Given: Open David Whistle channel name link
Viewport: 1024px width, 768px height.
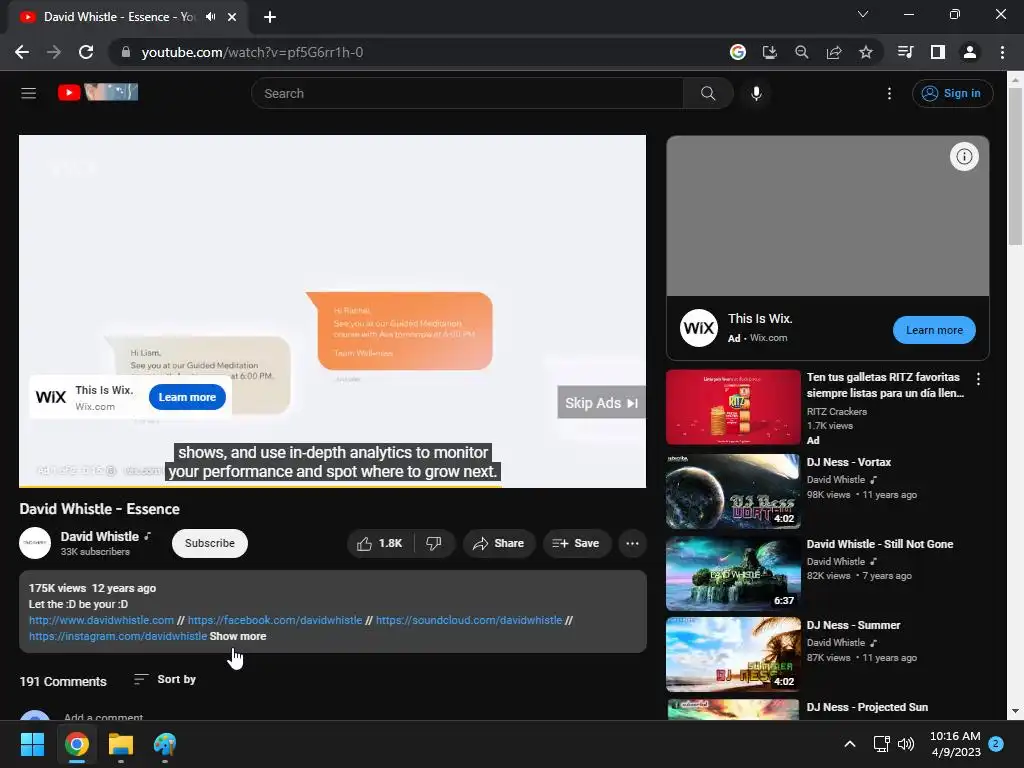Looking at the screenshot, I should point(100,536).
